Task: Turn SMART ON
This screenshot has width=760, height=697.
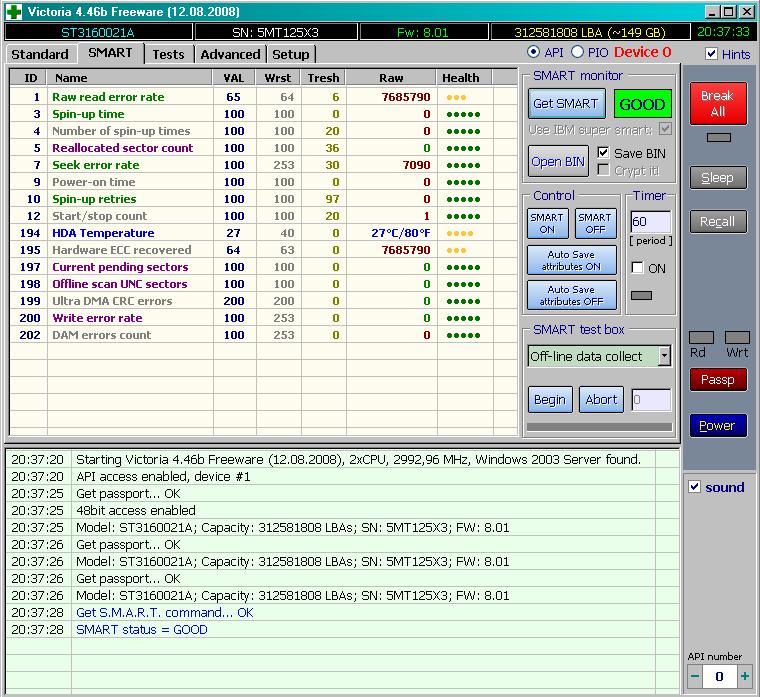Action: (x=547, y=223)
